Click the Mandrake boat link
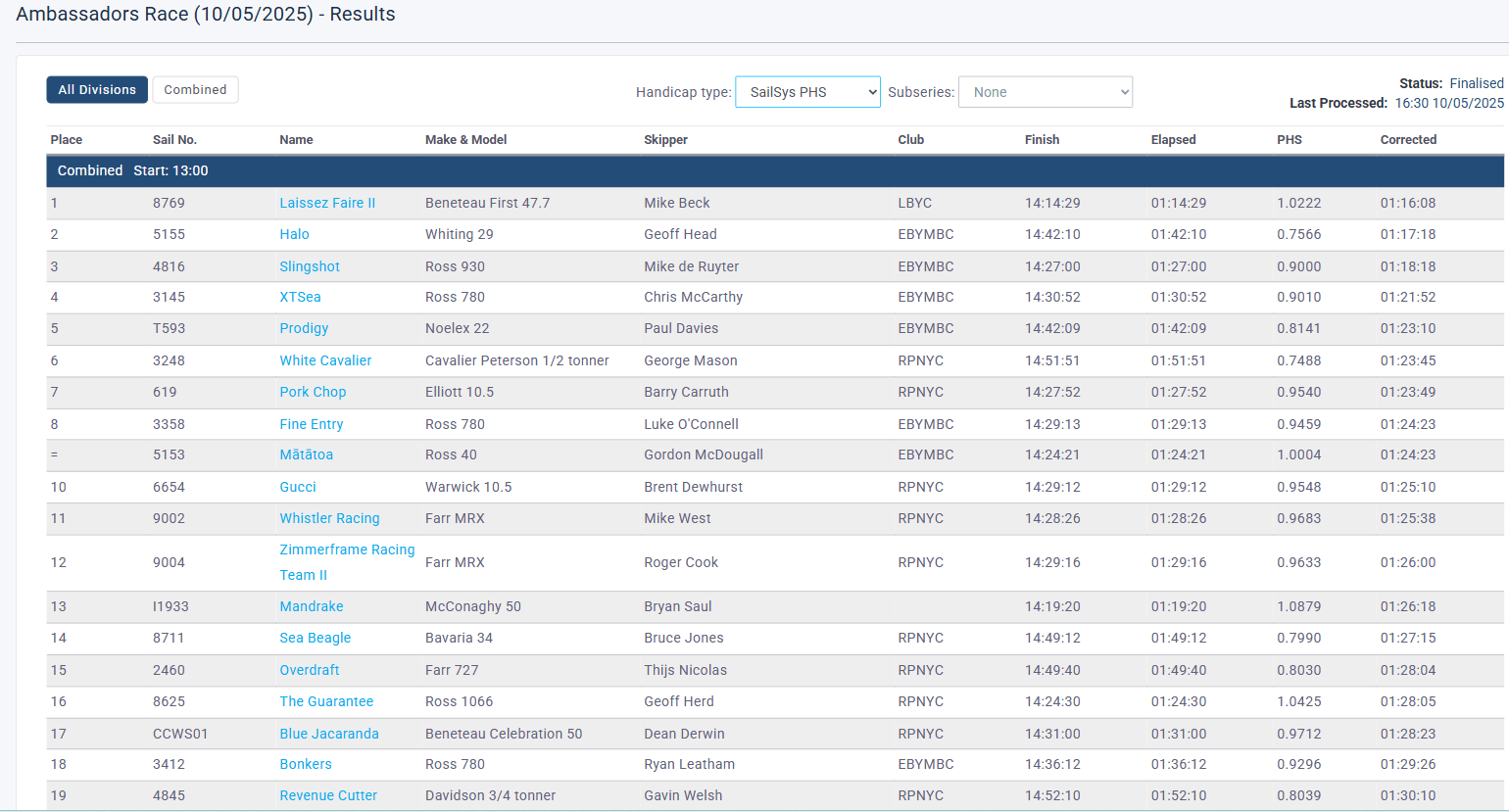 (312, 606)
